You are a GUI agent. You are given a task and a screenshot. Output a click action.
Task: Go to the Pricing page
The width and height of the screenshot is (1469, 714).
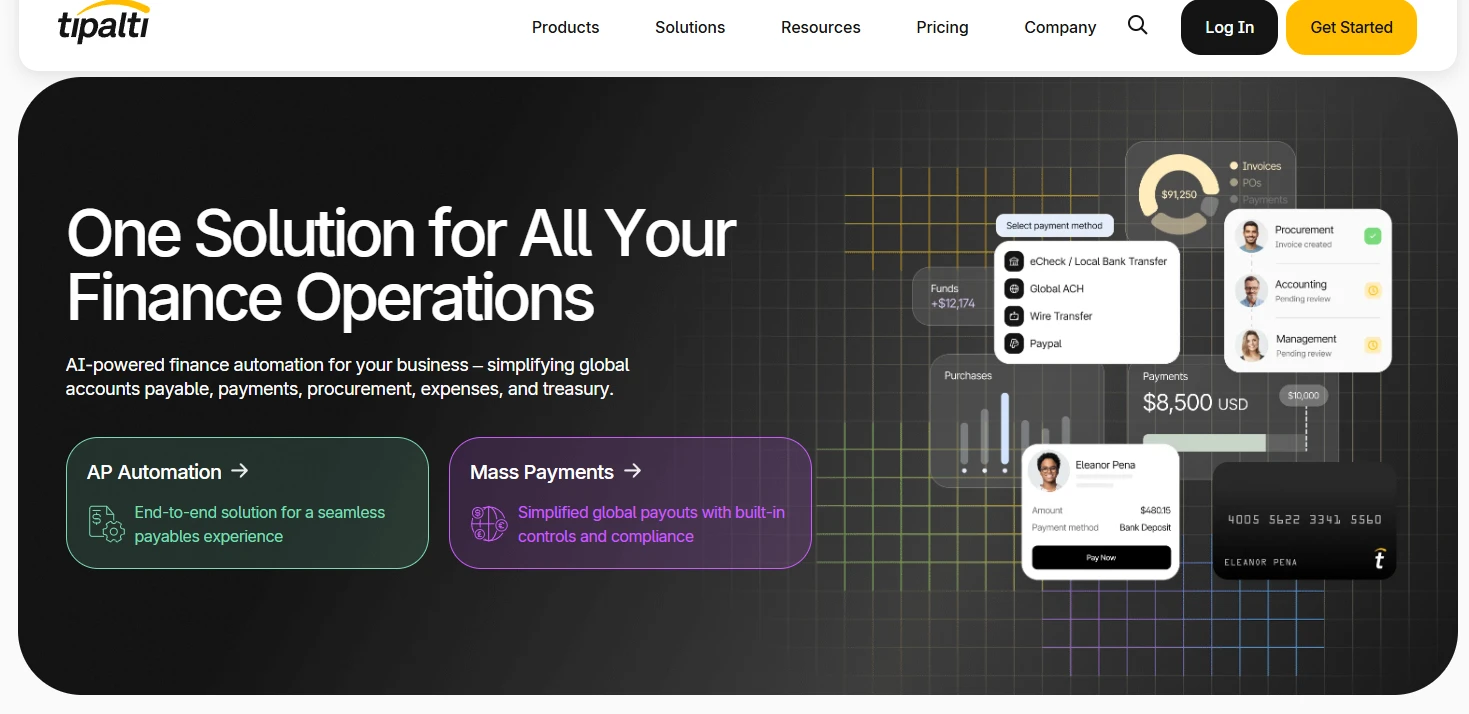pos(942,27)
